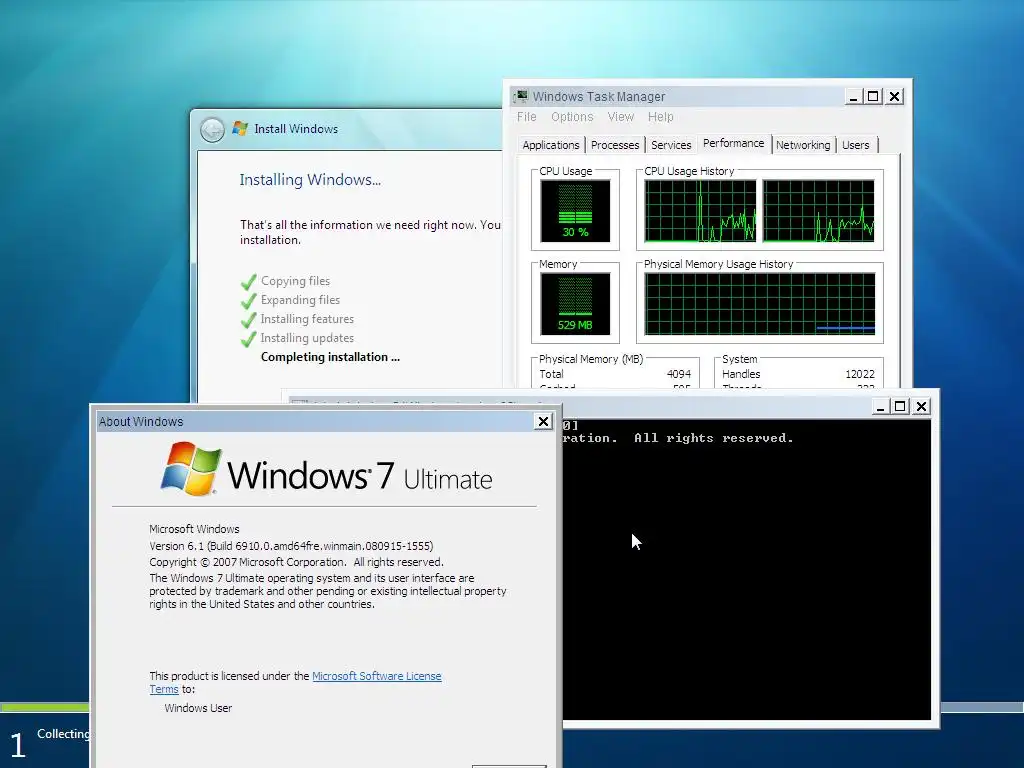Click the Physical Memory Usage History graph

pos(760,304)
